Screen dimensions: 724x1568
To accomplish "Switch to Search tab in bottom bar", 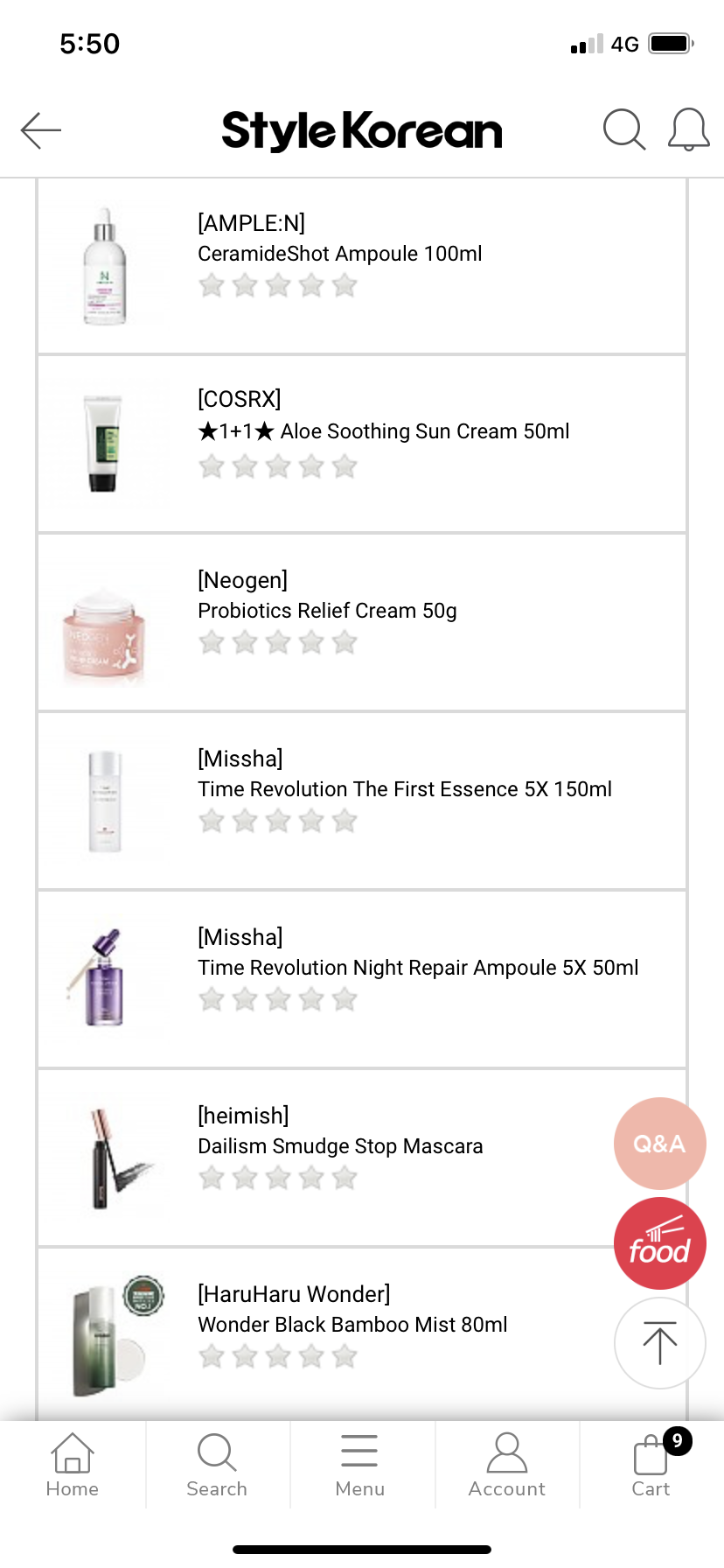I will (x=217, y=1464).
